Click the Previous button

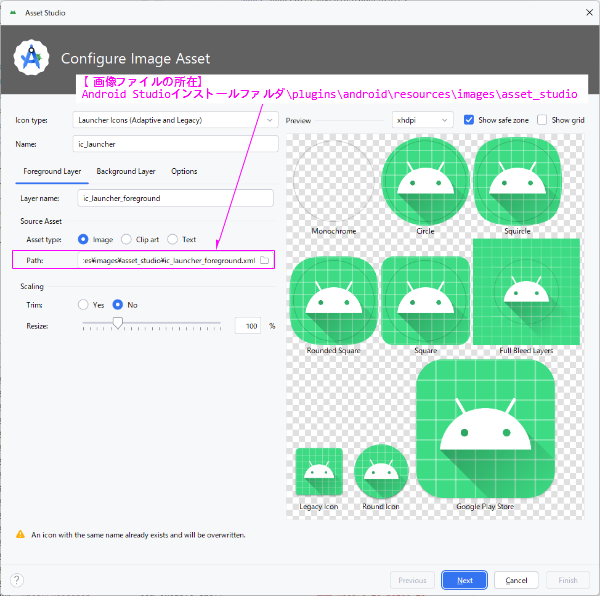click(x=412, y=580)
